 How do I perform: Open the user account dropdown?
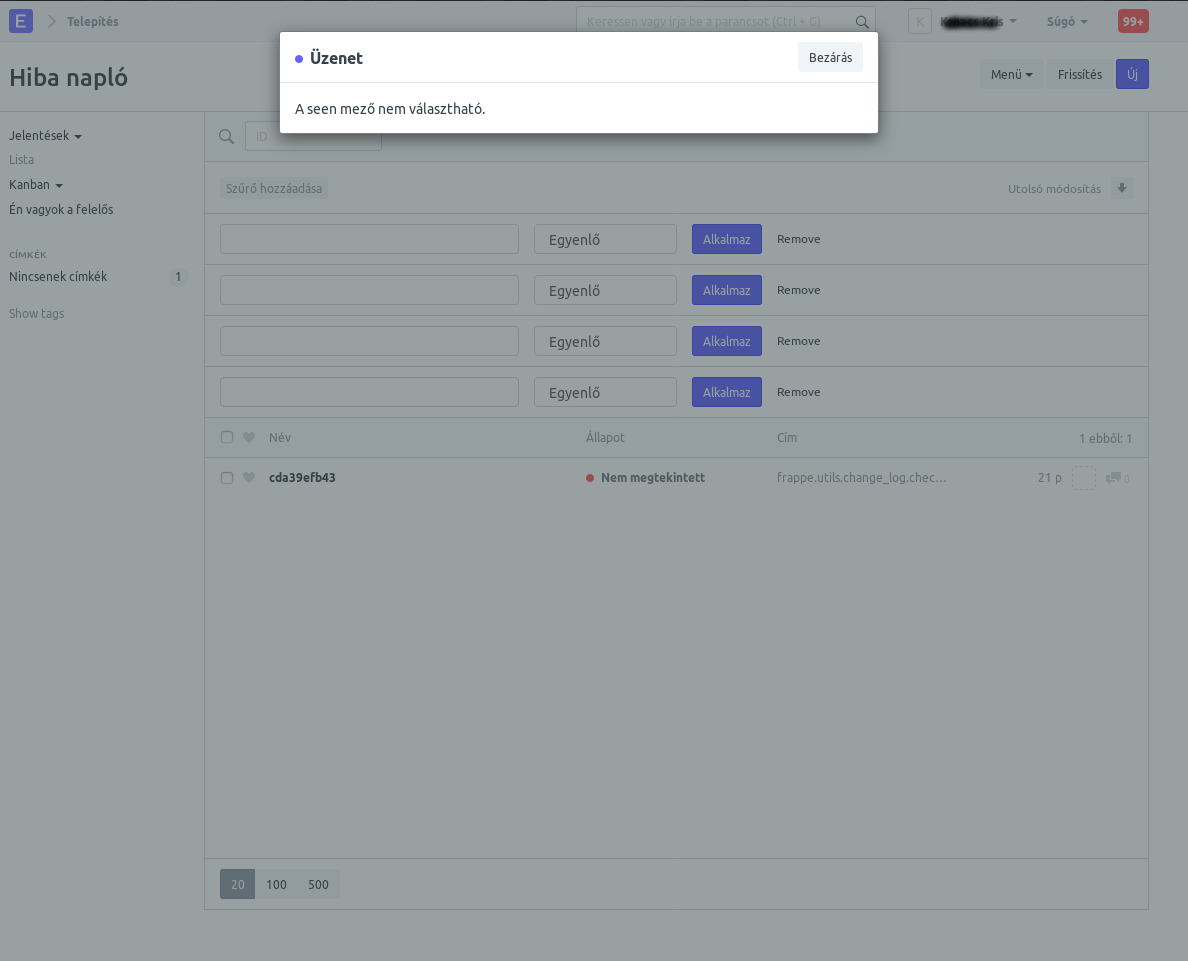978,22
